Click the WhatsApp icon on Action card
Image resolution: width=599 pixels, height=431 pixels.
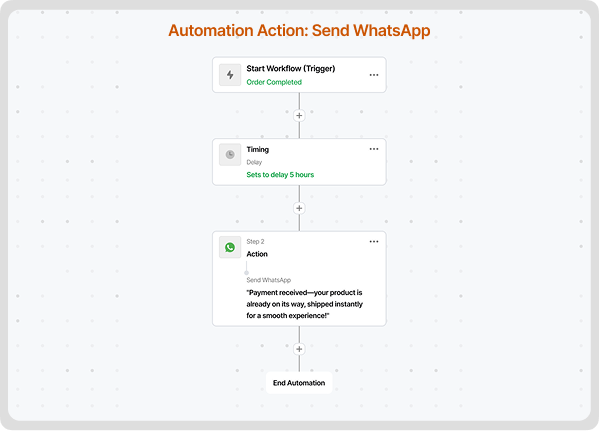point(230,247)
